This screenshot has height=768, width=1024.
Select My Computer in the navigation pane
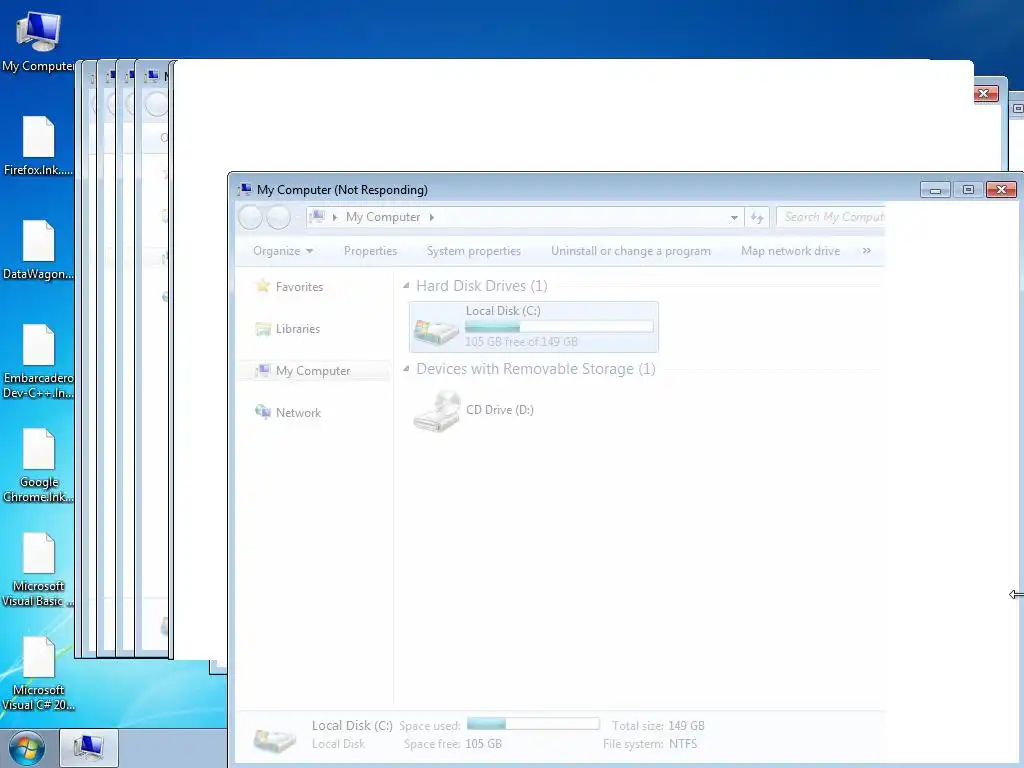313,370
